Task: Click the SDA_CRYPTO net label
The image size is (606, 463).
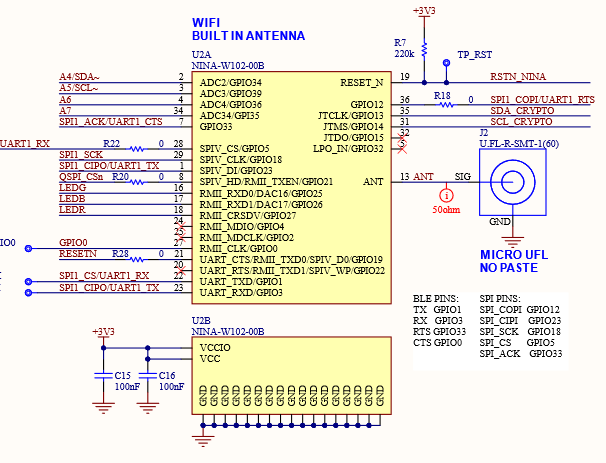Action: 523,111
